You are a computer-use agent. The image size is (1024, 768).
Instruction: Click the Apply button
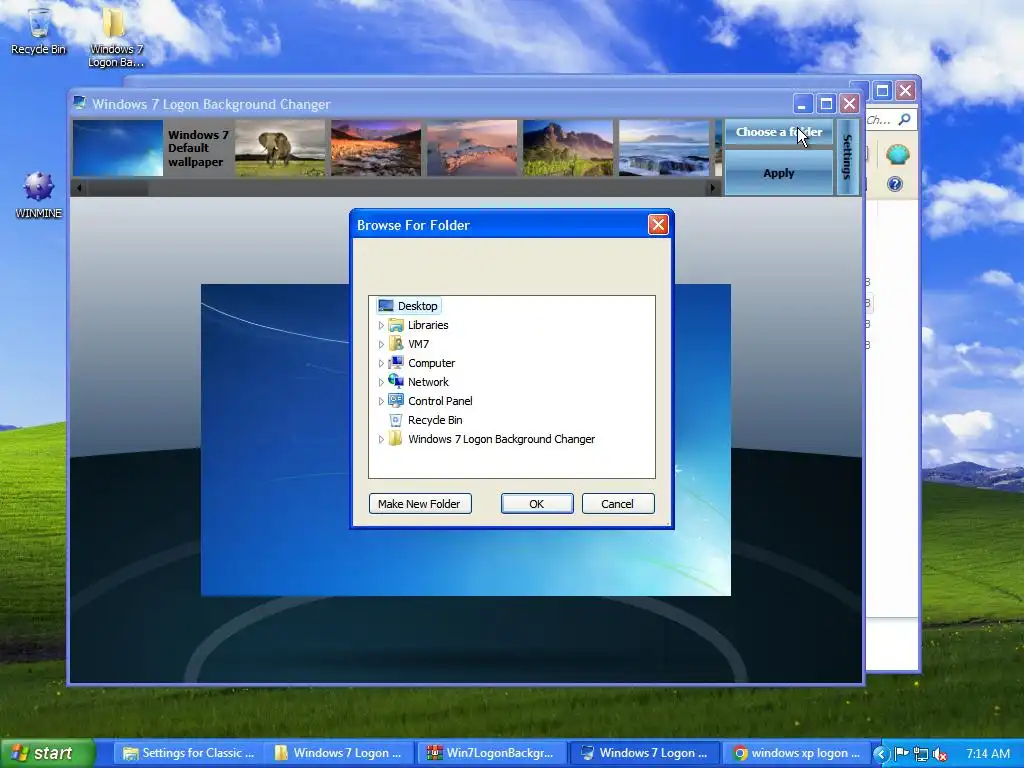point(778,173)
